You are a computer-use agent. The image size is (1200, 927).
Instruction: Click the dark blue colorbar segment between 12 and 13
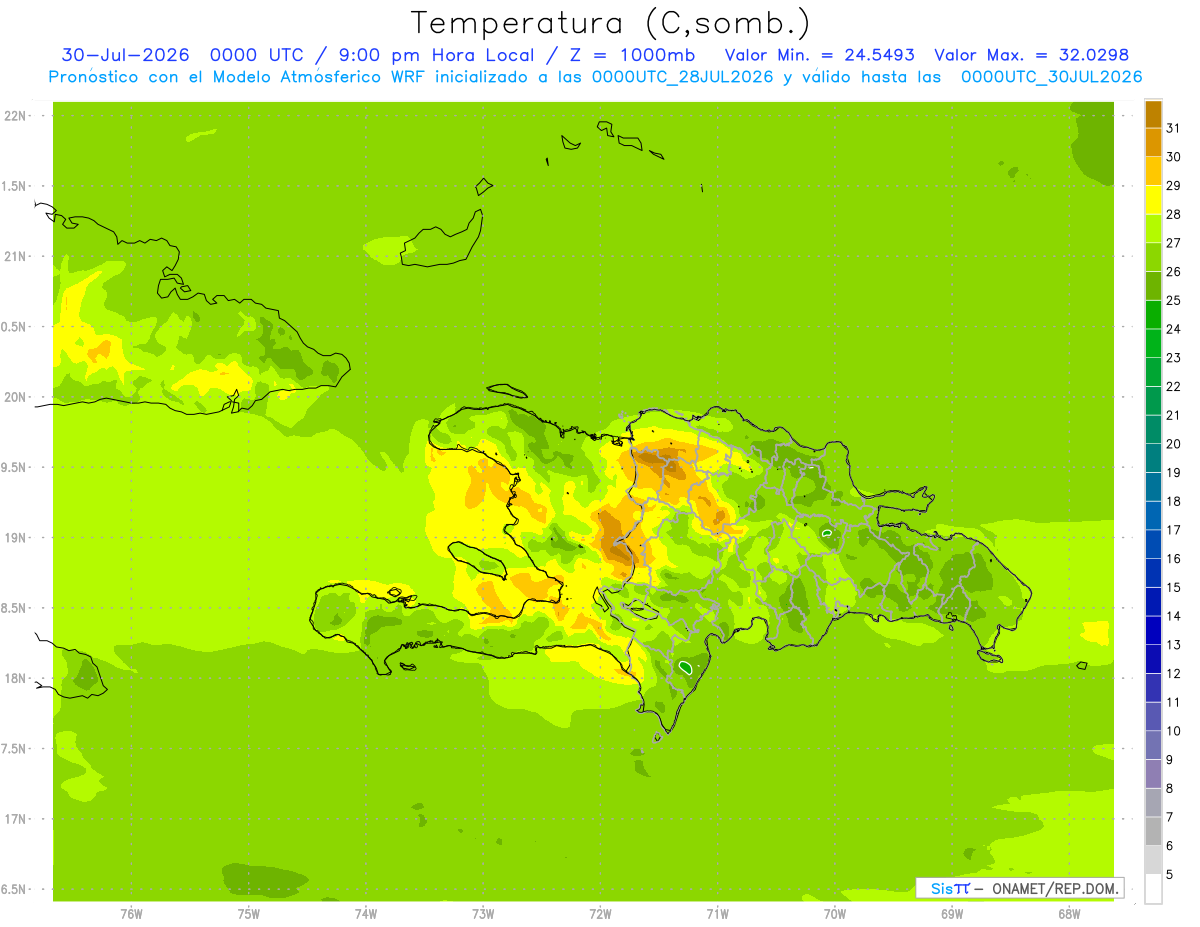pos(1153,659)
